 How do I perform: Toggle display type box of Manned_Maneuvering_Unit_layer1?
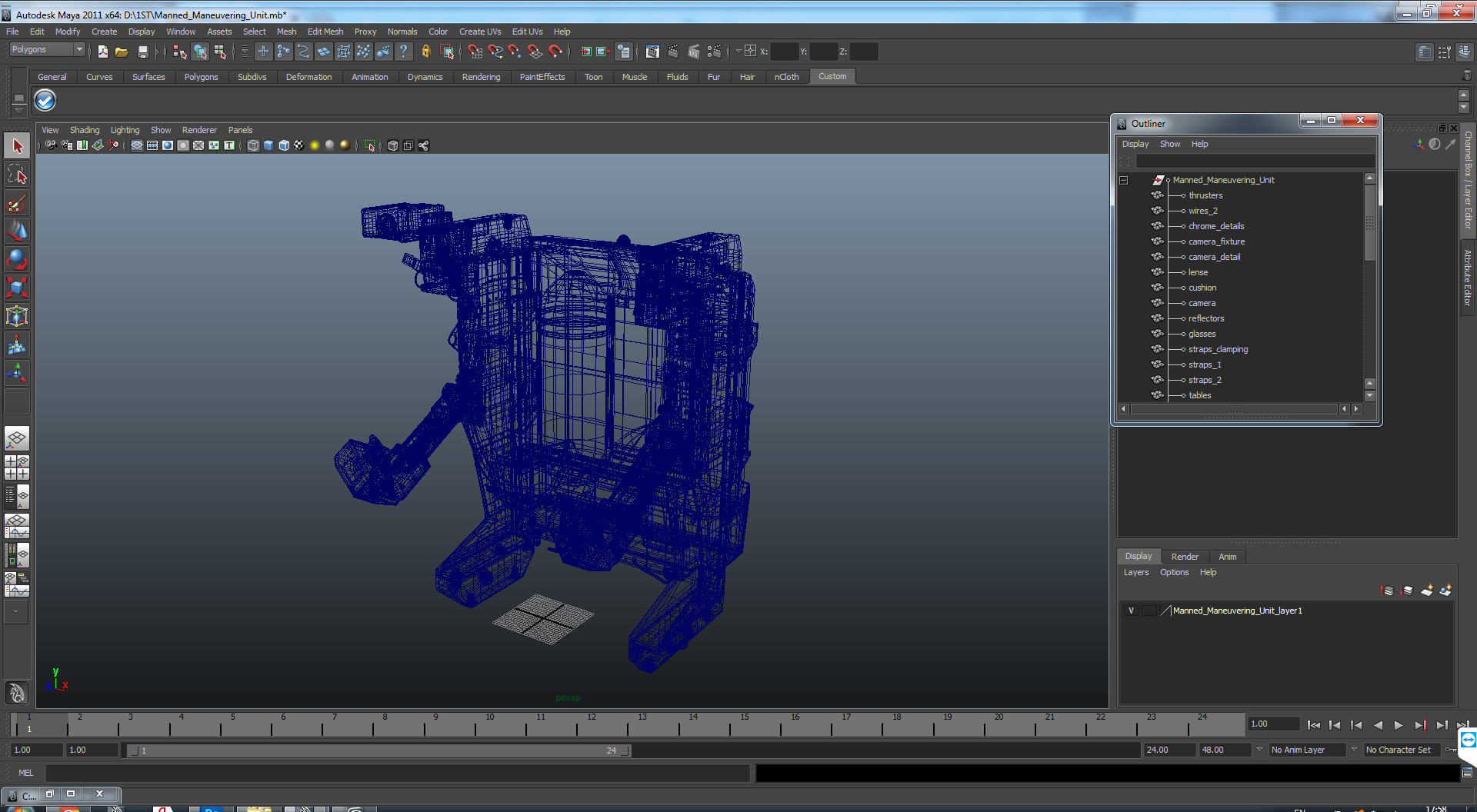[x=1149, y=611]
